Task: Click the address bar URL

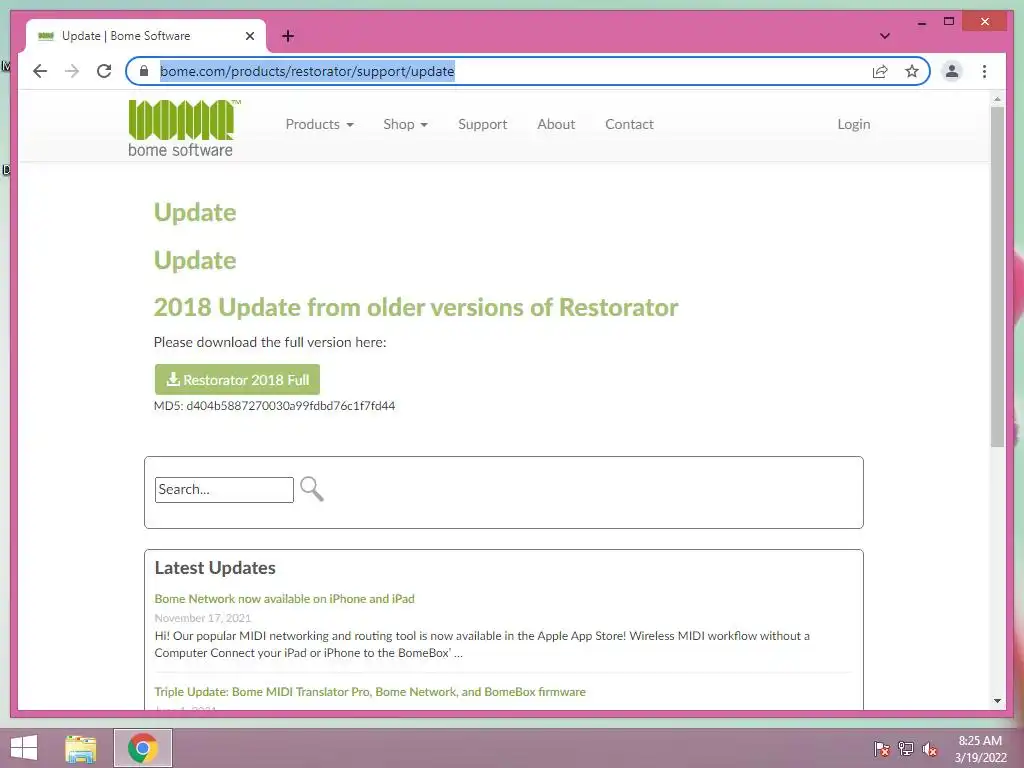Action: (307, 71)
